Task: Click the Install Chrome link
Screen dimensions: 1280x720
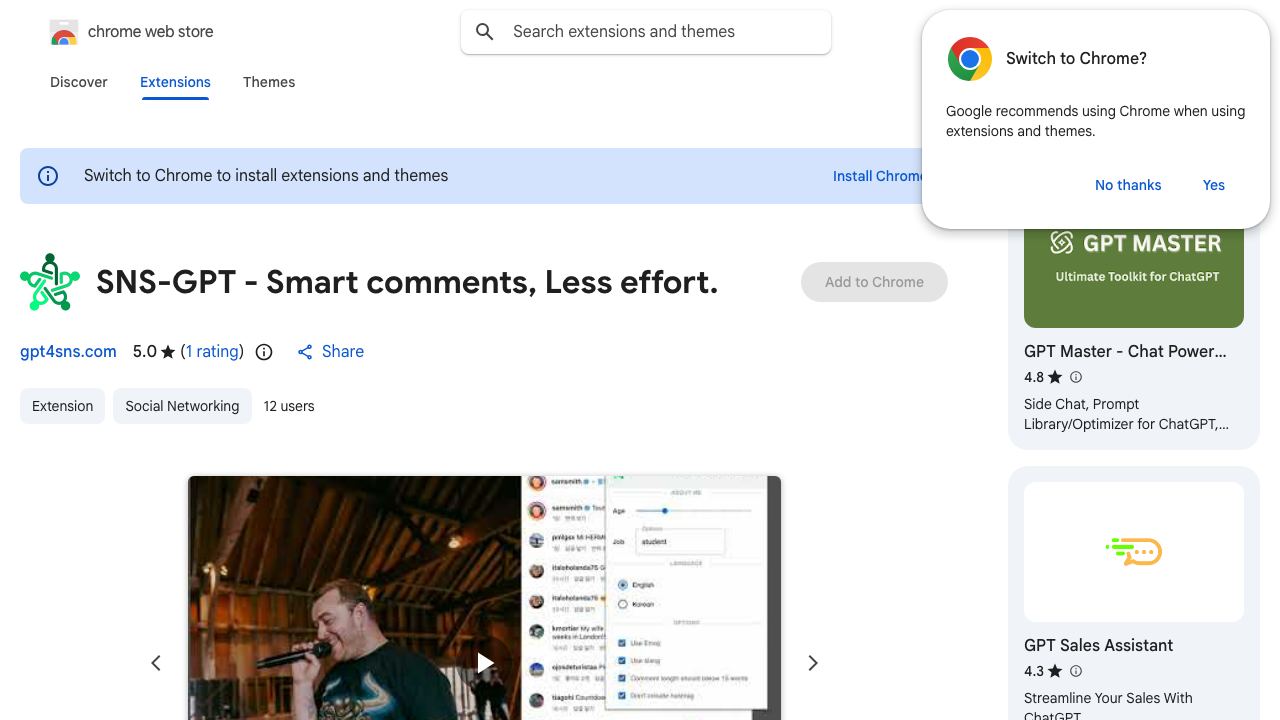Action: pos(878,176)
